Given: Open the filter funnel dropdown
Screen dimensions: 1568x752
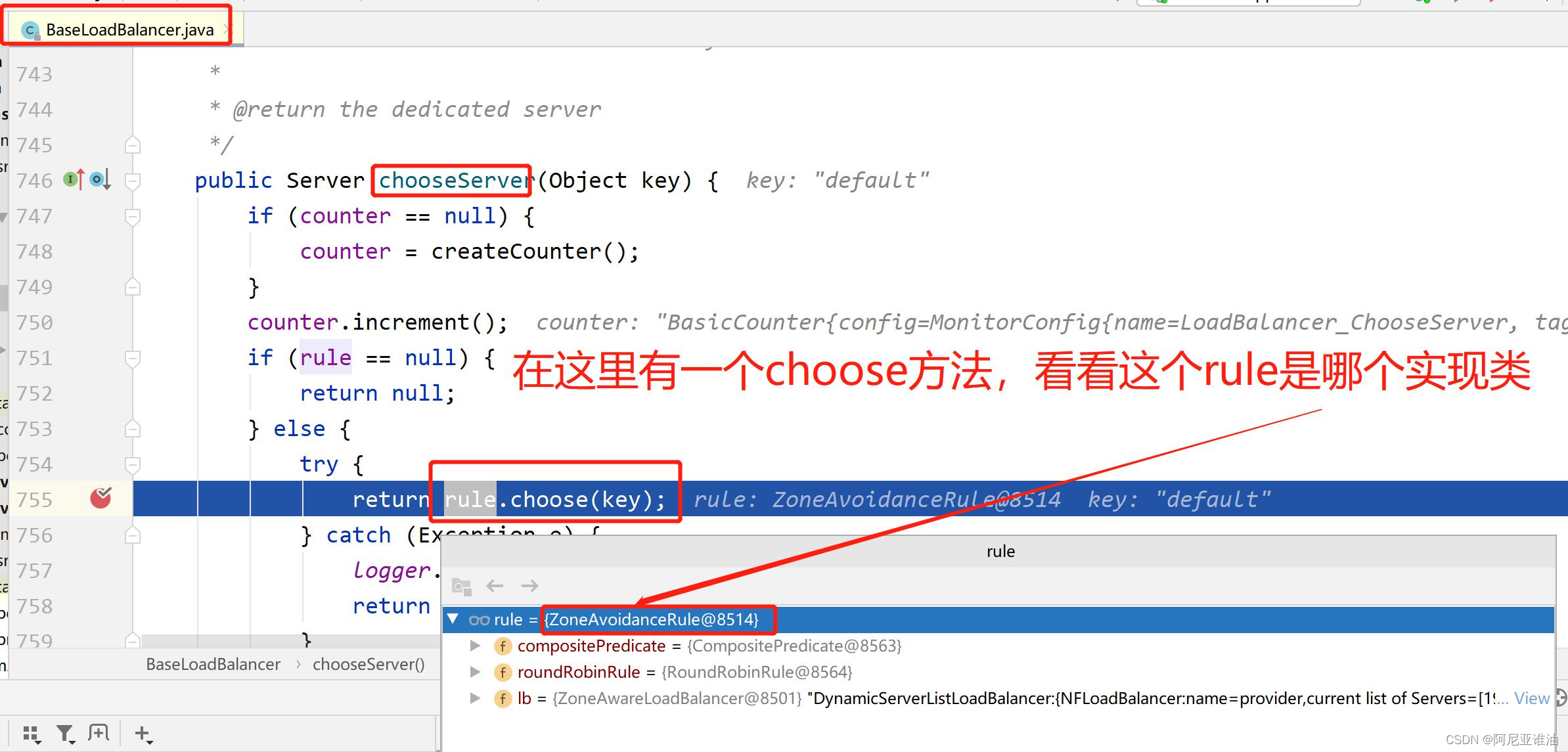Looking at the screenshot, I should tap(65, 734).
